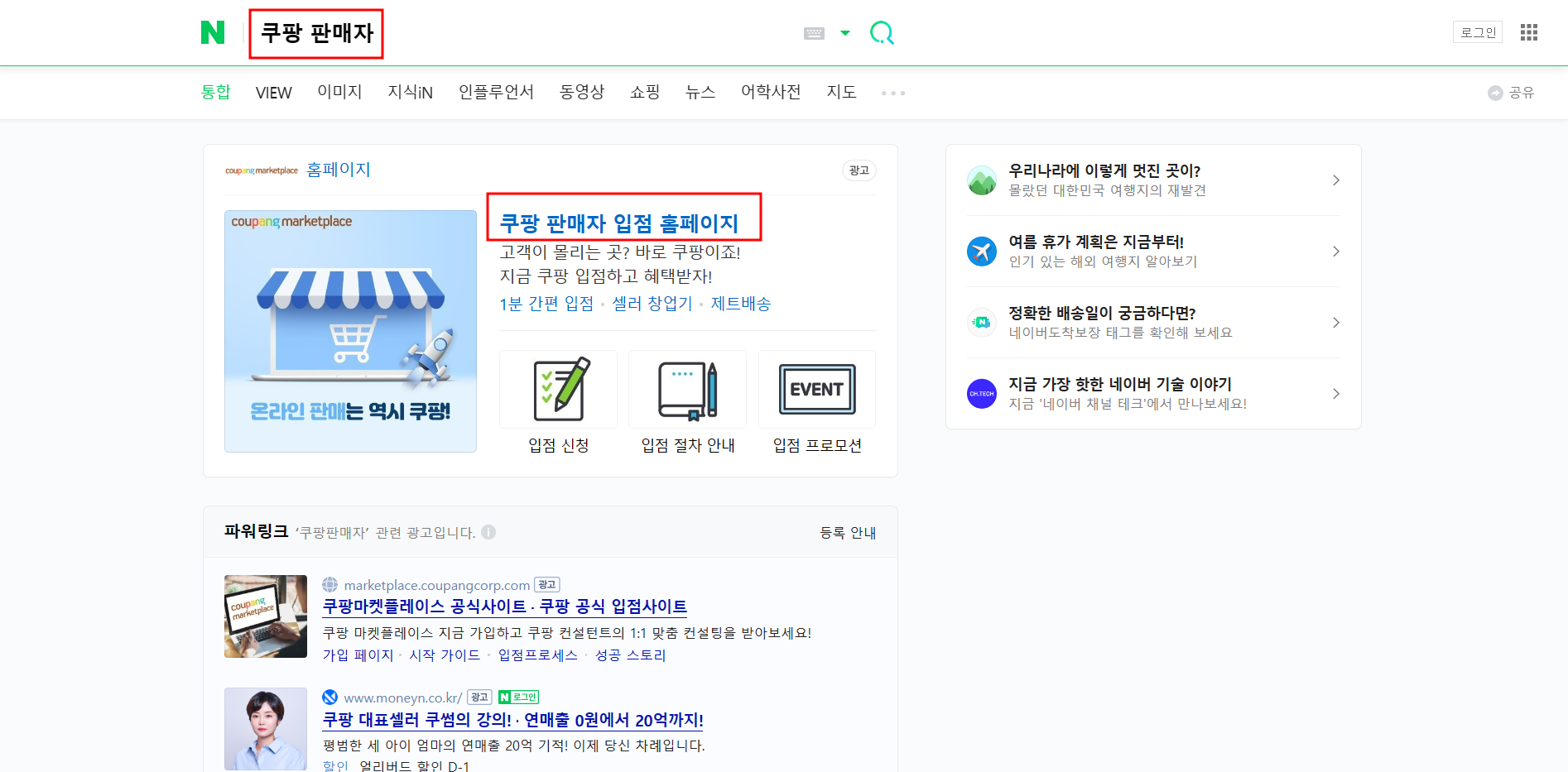1568x772 pixels.
Task: Open the 어학사전 tab
Action: (771, 92)
